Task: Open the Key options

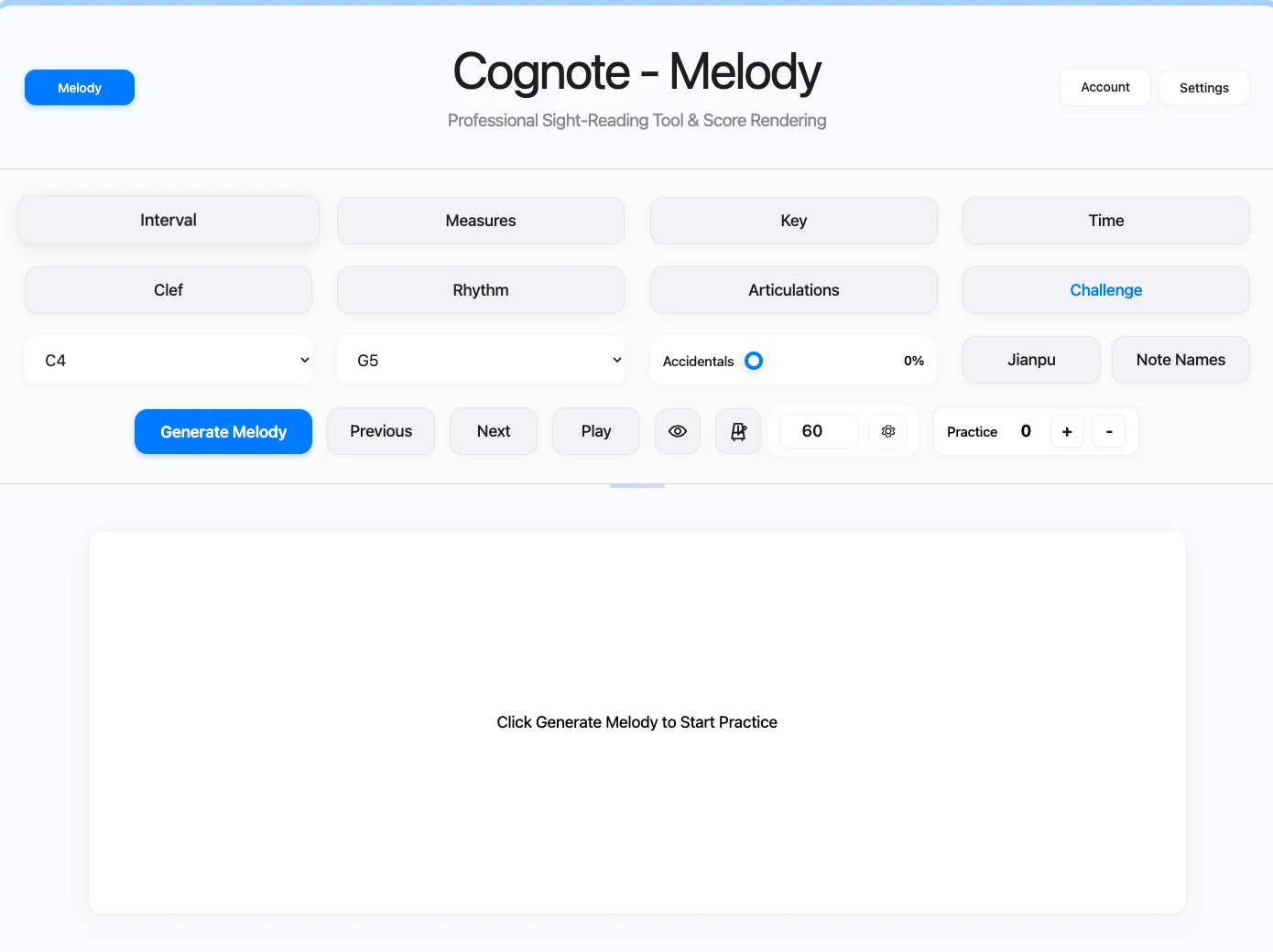Action: coord(794,221)
